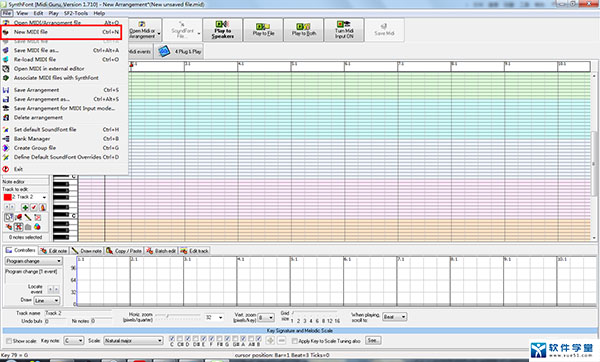Click the Play to Both toolbar button
The image size is (600, 362).
(304, 30)
